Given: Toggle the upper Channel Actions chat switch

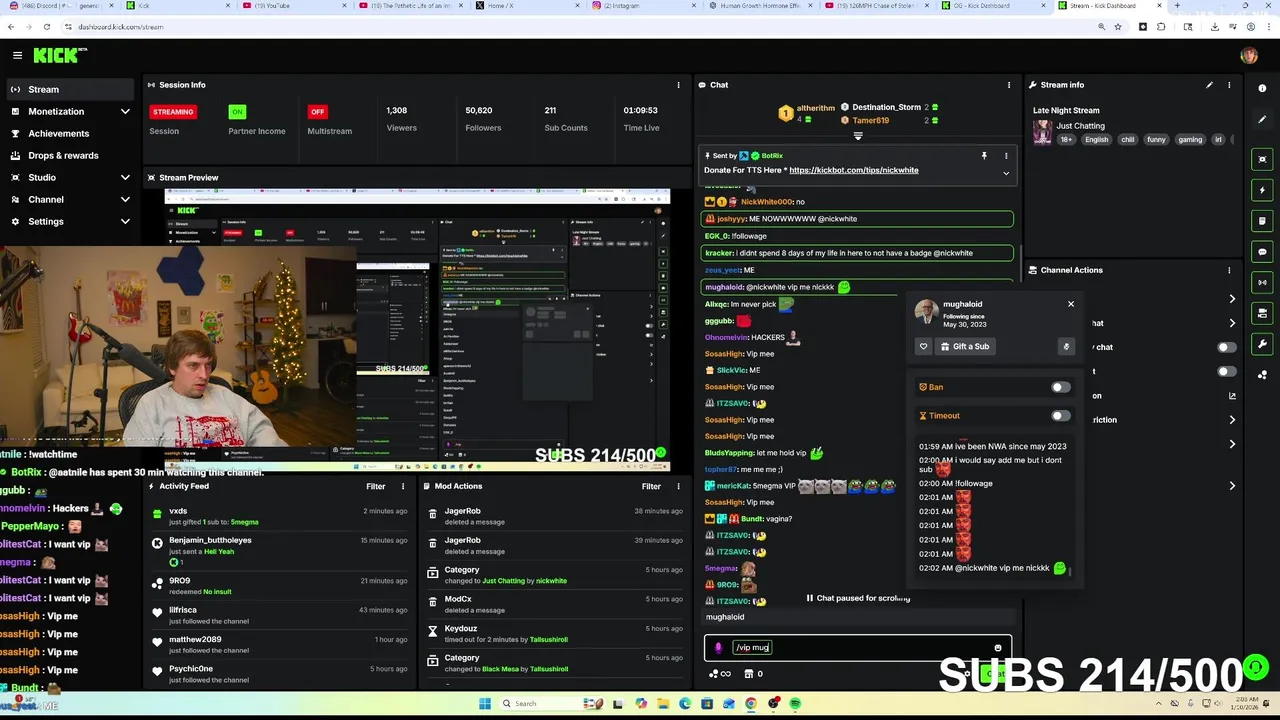Looking at the screenshot, I should pos(1226,347).
